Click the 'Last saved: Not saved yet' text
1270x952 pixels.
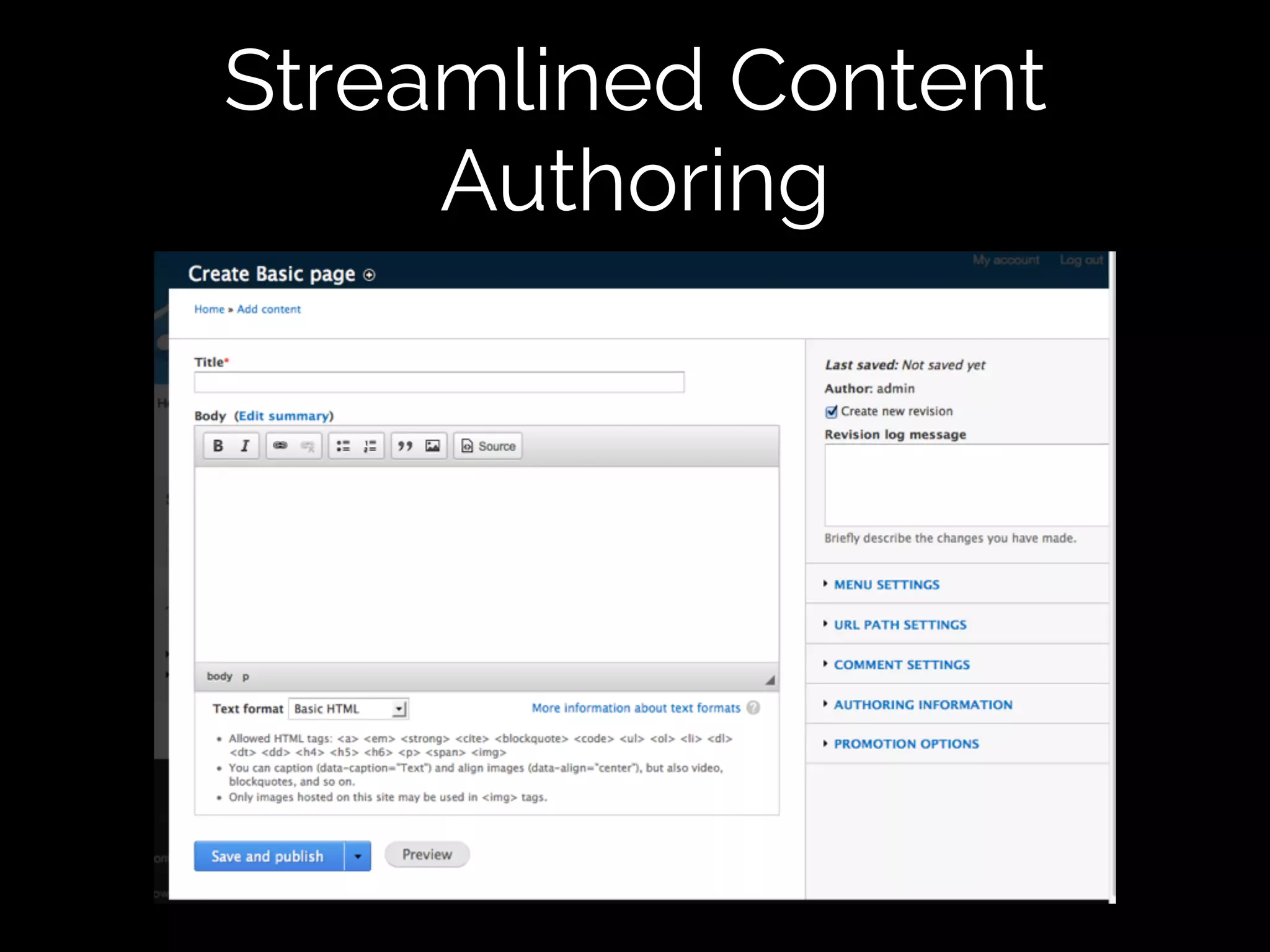point(905,365)
